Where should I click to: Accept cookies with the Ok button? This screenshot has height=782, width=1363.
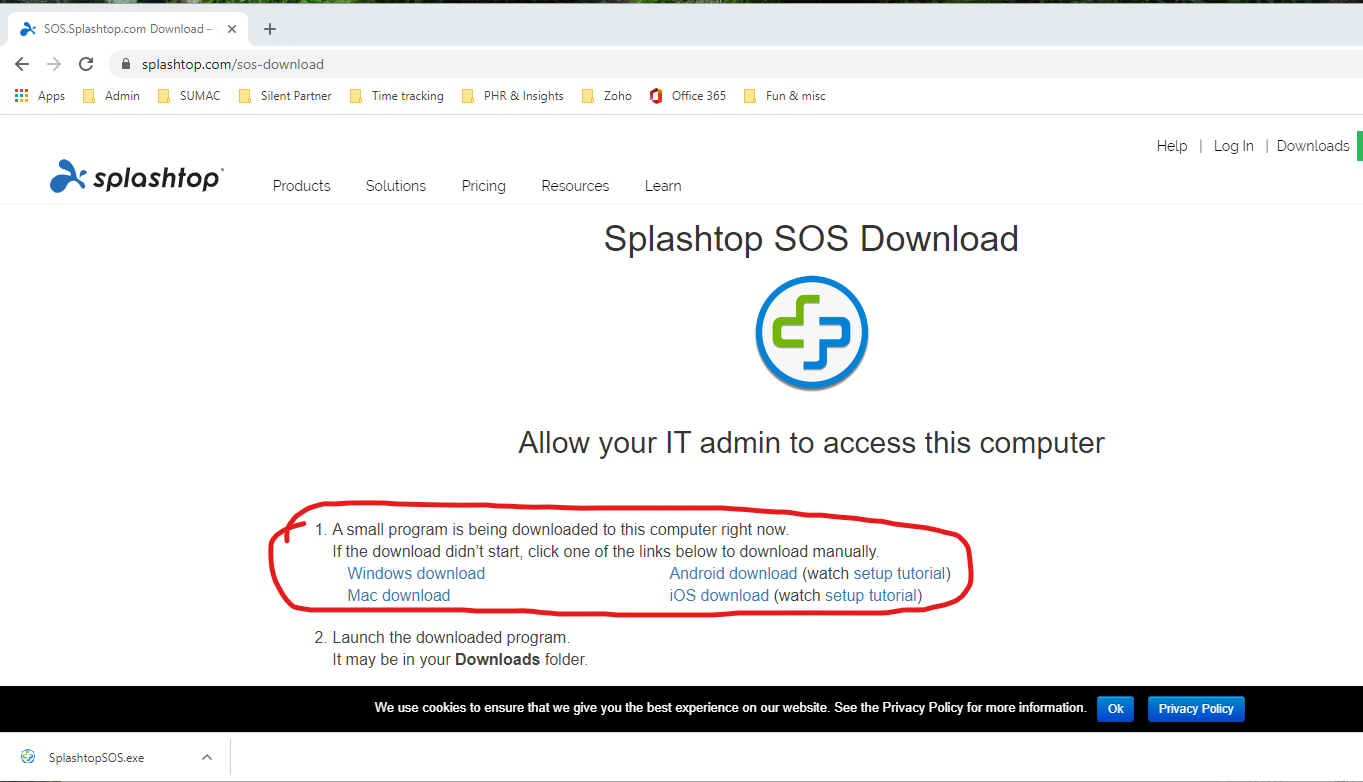1115,708
